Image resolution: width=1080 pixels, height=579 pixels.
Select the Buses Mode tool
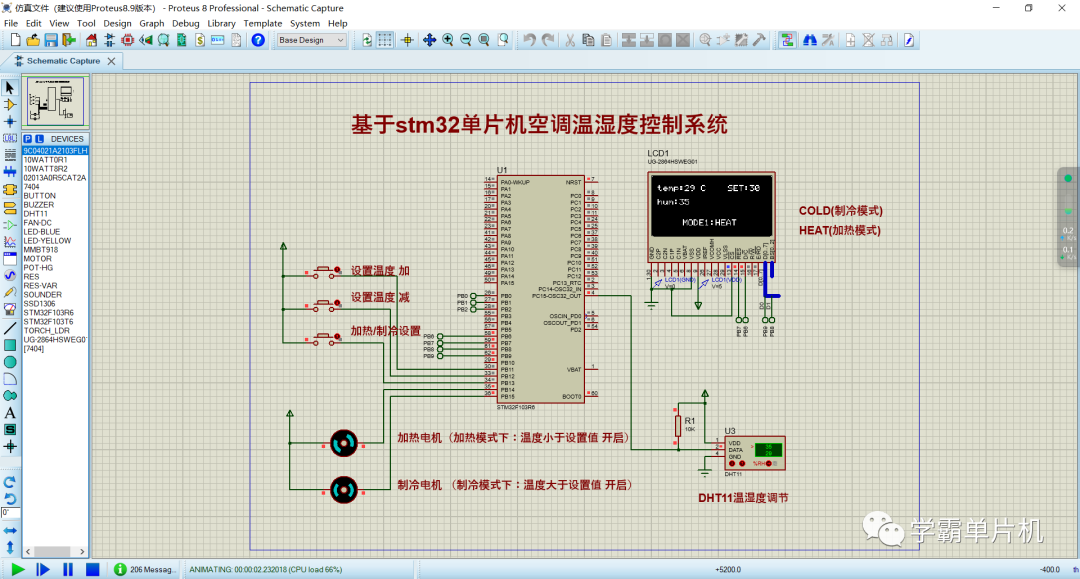(10, 171)
